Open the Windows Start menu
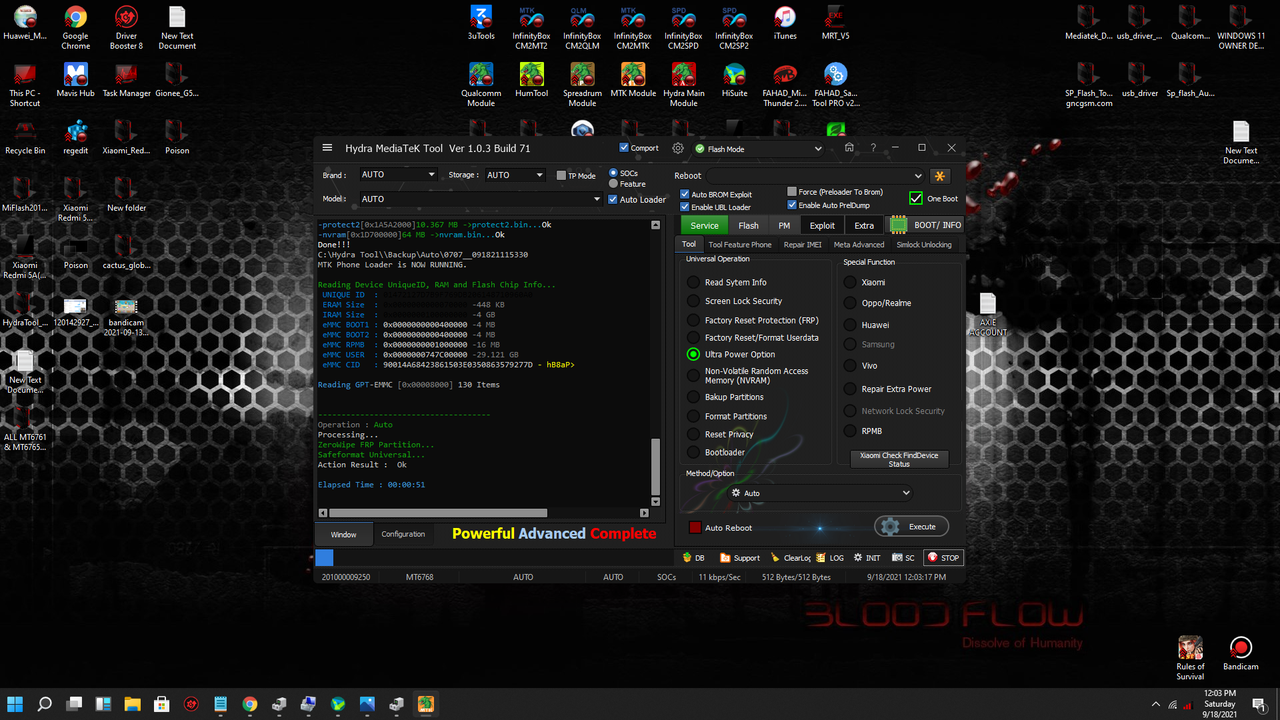Image resolution: width=1280 pixels, height=720 pixels. pyautogui.click(x=16, y=704)
